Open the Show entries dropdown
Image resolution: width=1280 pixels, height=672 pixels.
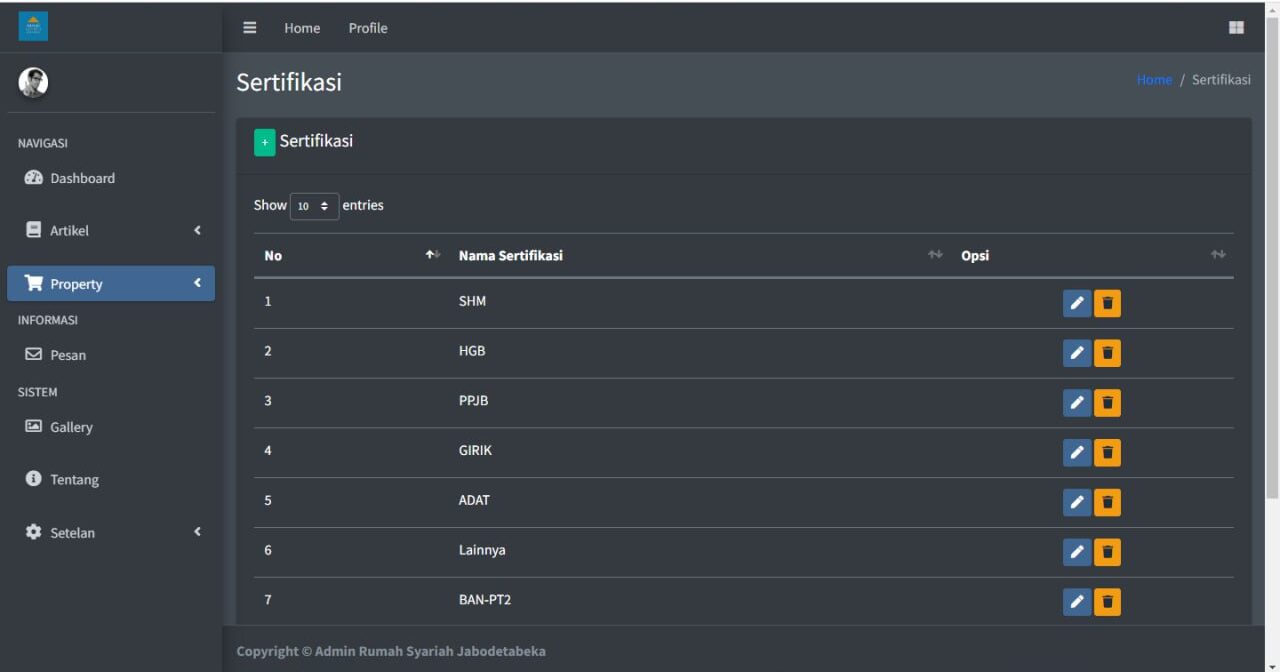pos(314,206)
